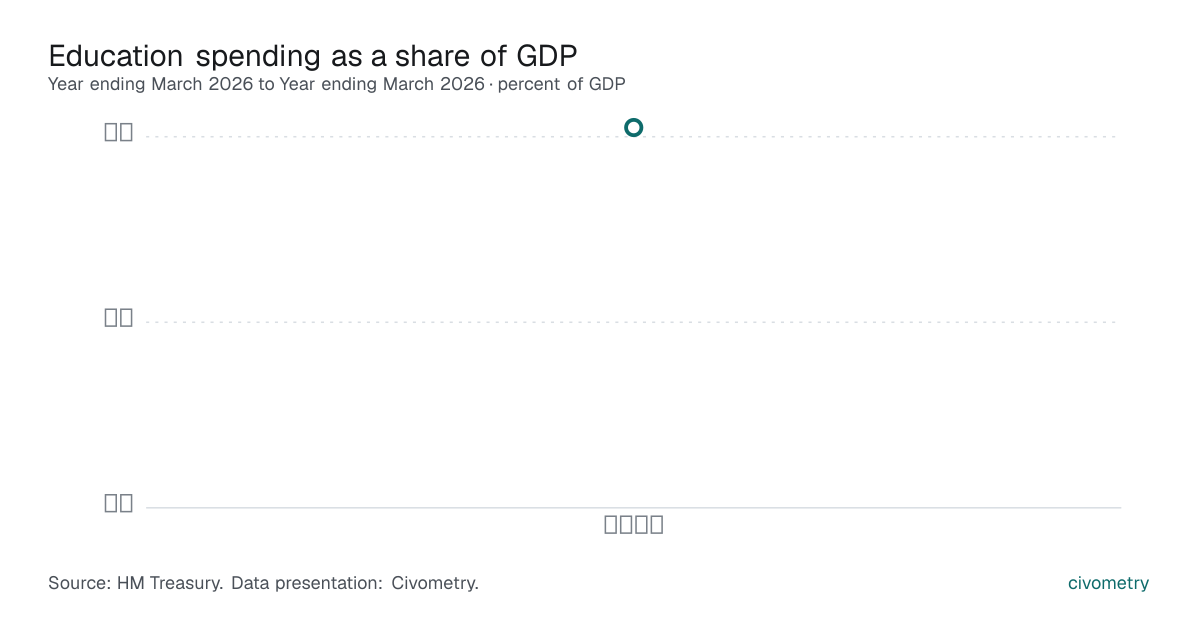Click the 'Data presentation: Civometry' credit

point(355,583)
